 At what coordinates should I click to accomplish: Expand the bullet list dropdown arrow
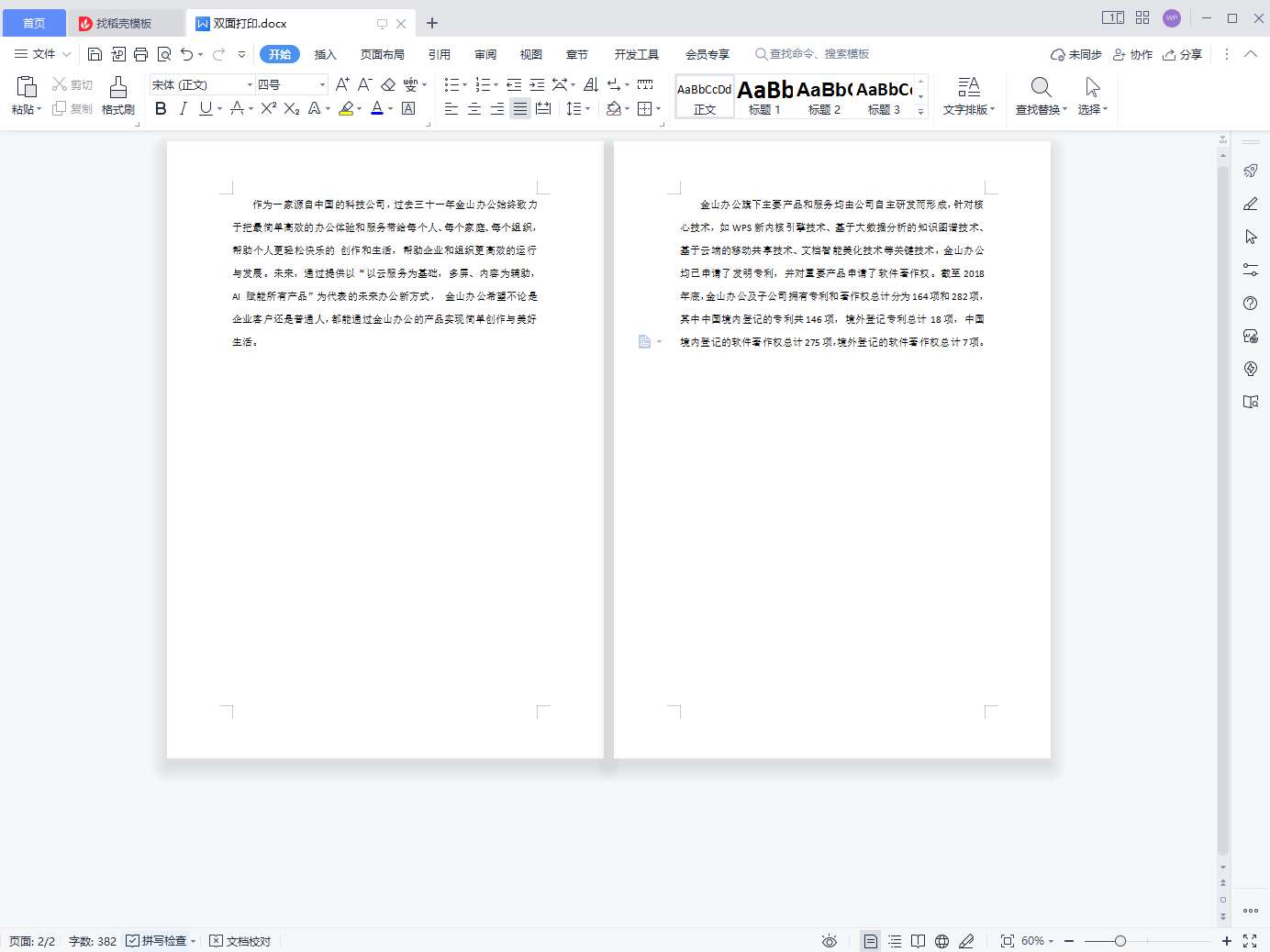point(465,85)
